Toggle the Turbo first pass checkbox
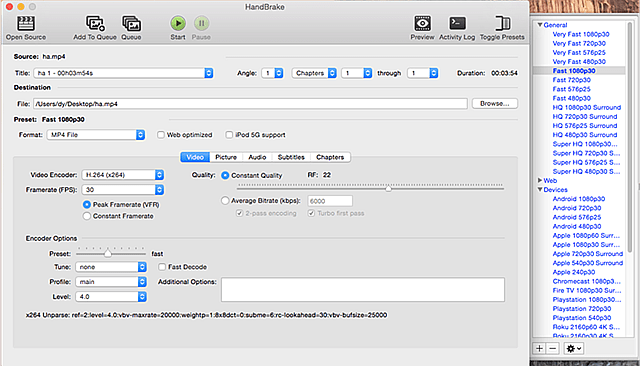This screenshot has width=640, height=366. click(311, 213)
